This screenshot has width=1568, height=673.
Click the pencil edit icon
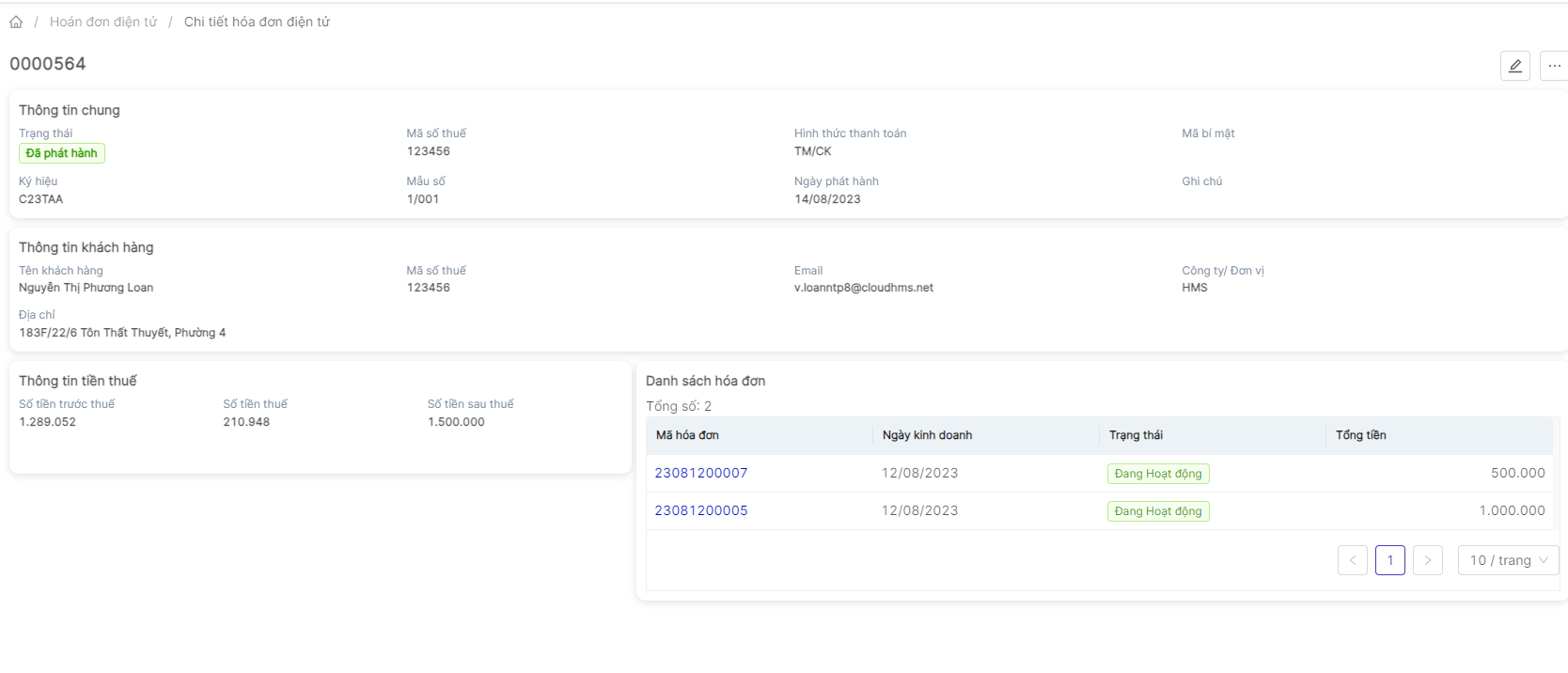(x=1514, y=66)
